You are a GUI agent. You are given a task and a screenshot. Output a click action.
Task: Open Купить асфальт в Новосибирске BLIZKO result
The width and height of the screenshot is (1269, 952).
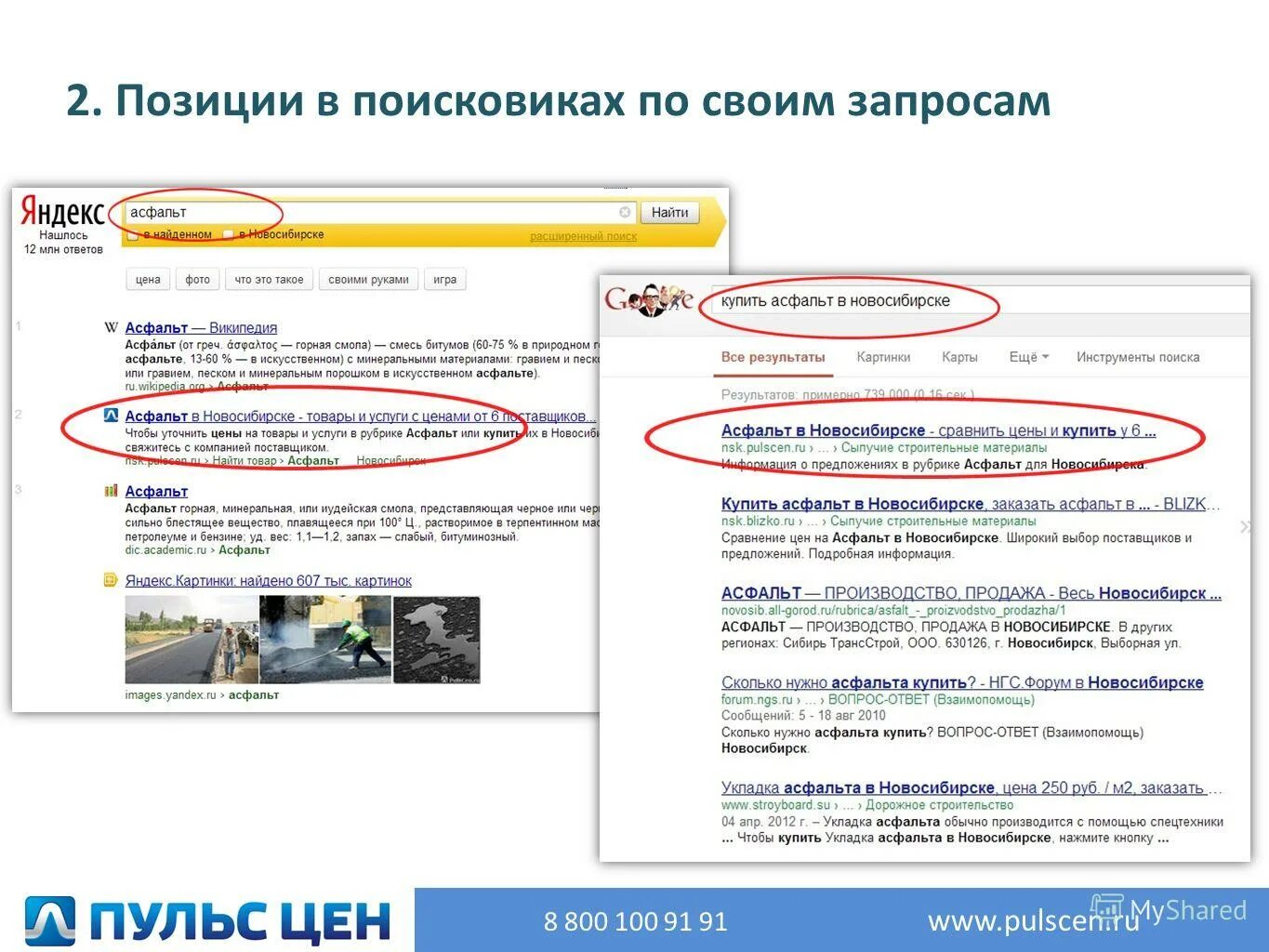point(970,504)
